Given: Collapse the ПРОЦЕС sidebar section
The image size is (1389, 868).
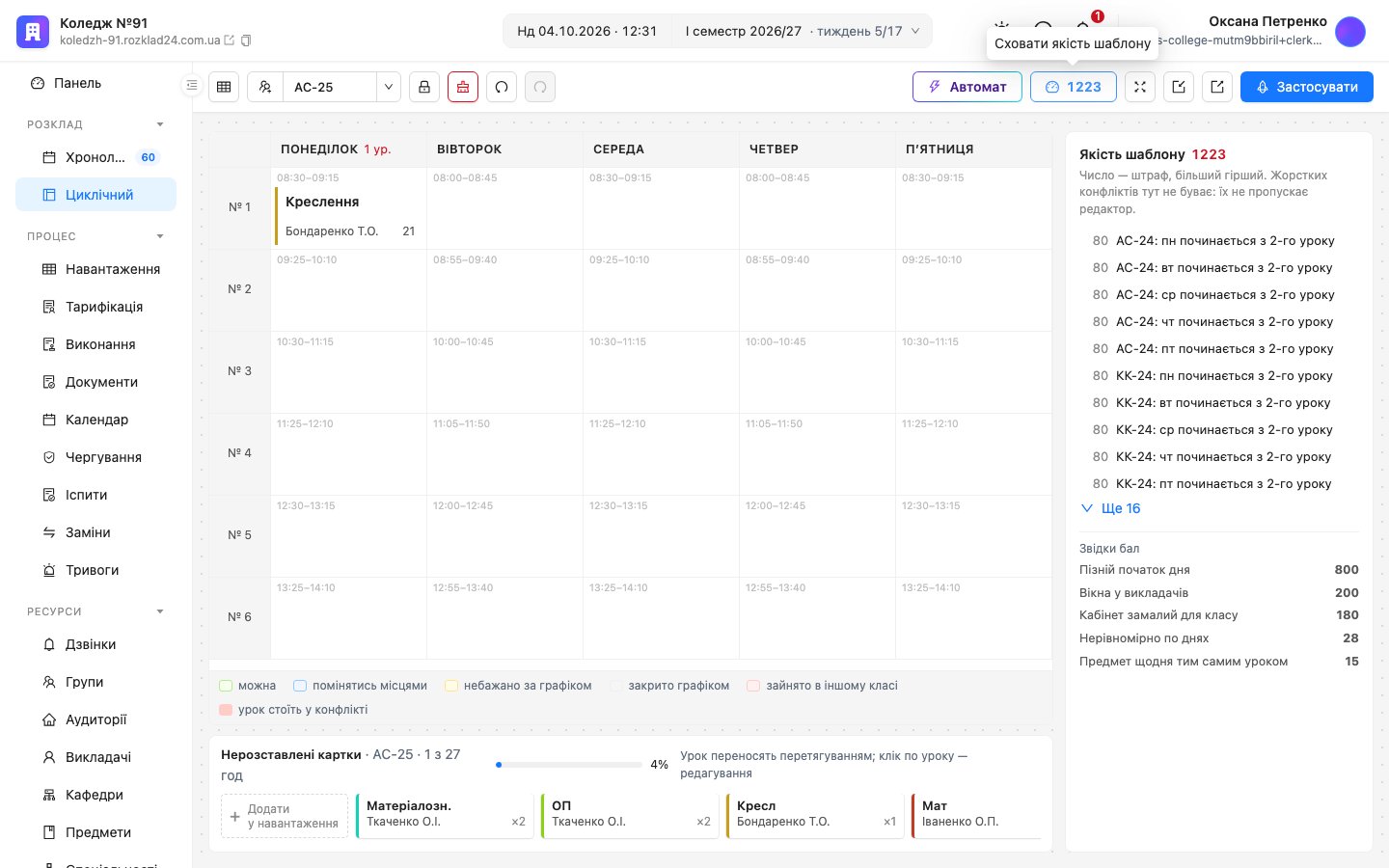Looking at the screenshot, I should [160, 236].
